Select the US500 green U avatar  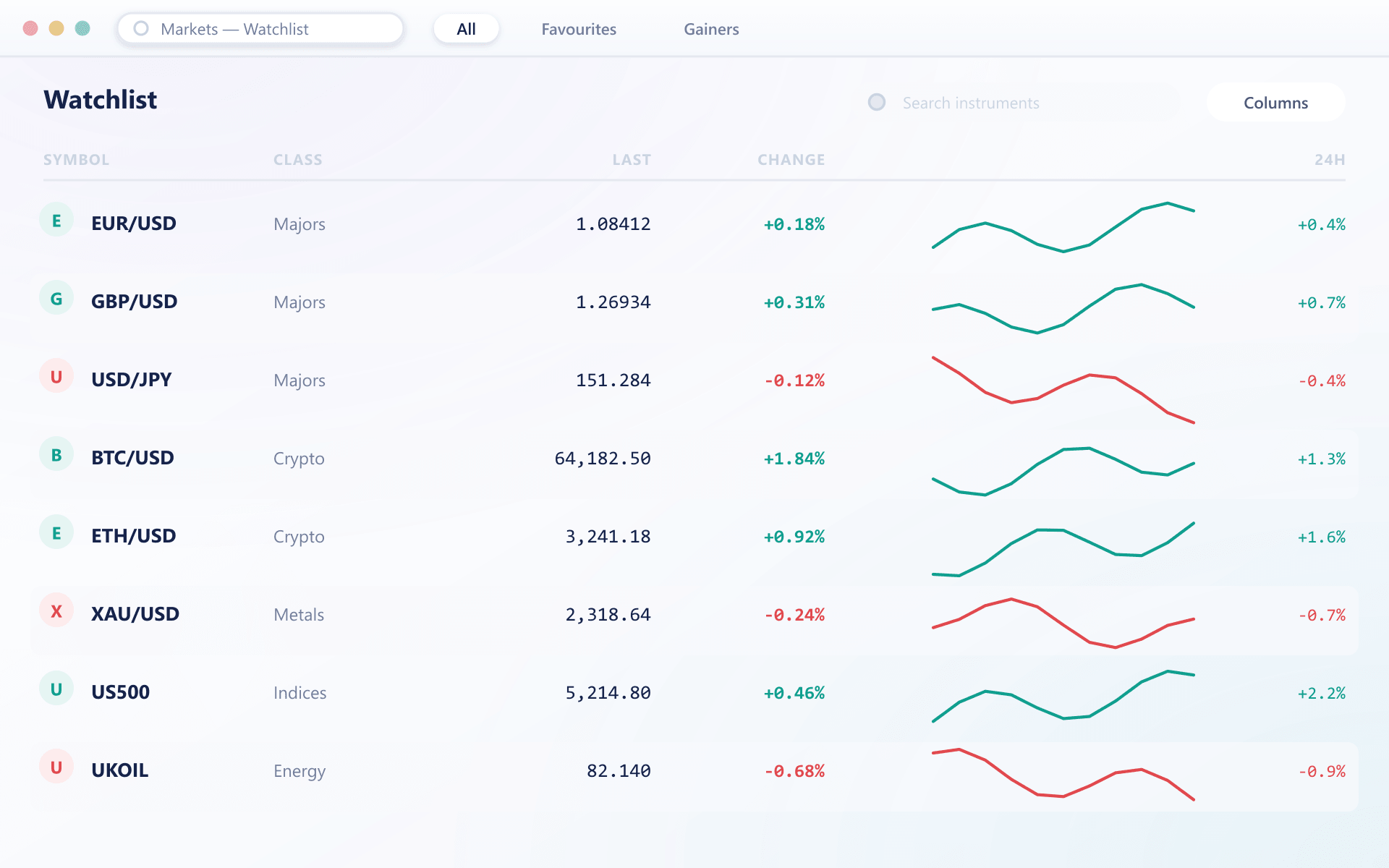[56, 689]
